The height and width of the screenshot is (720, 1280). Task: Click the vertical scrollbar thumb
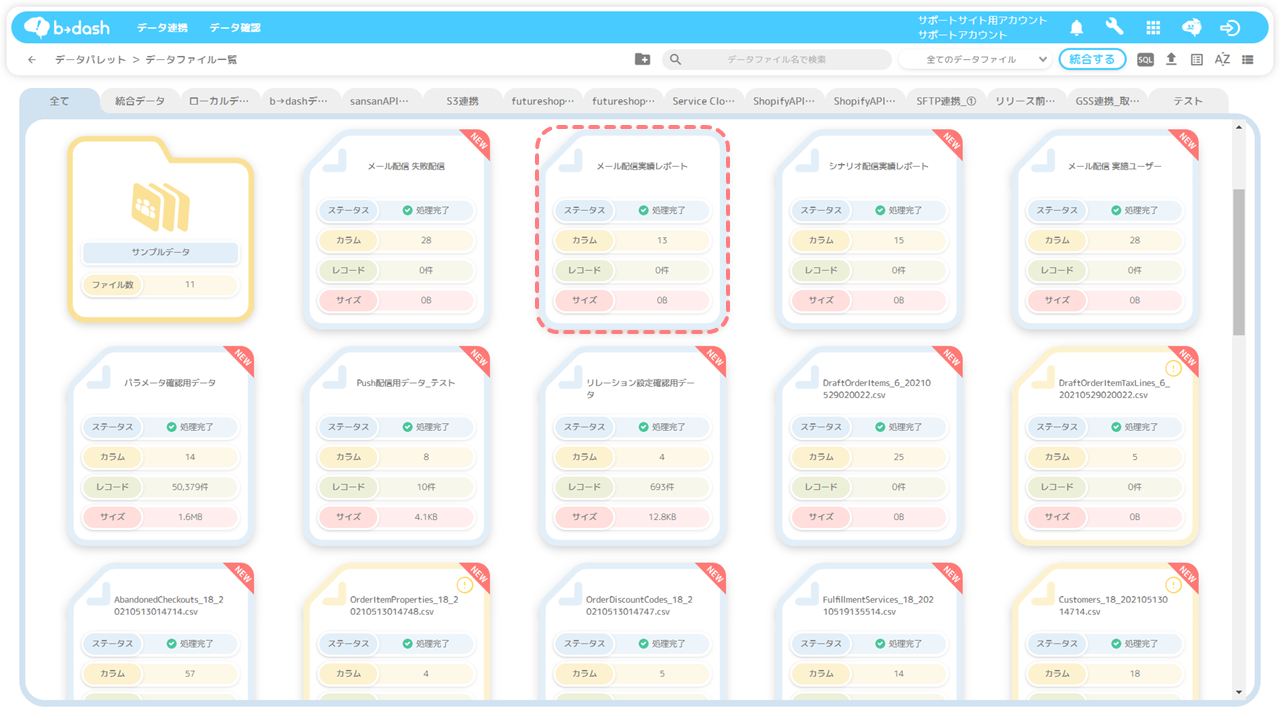(1239, 262)
